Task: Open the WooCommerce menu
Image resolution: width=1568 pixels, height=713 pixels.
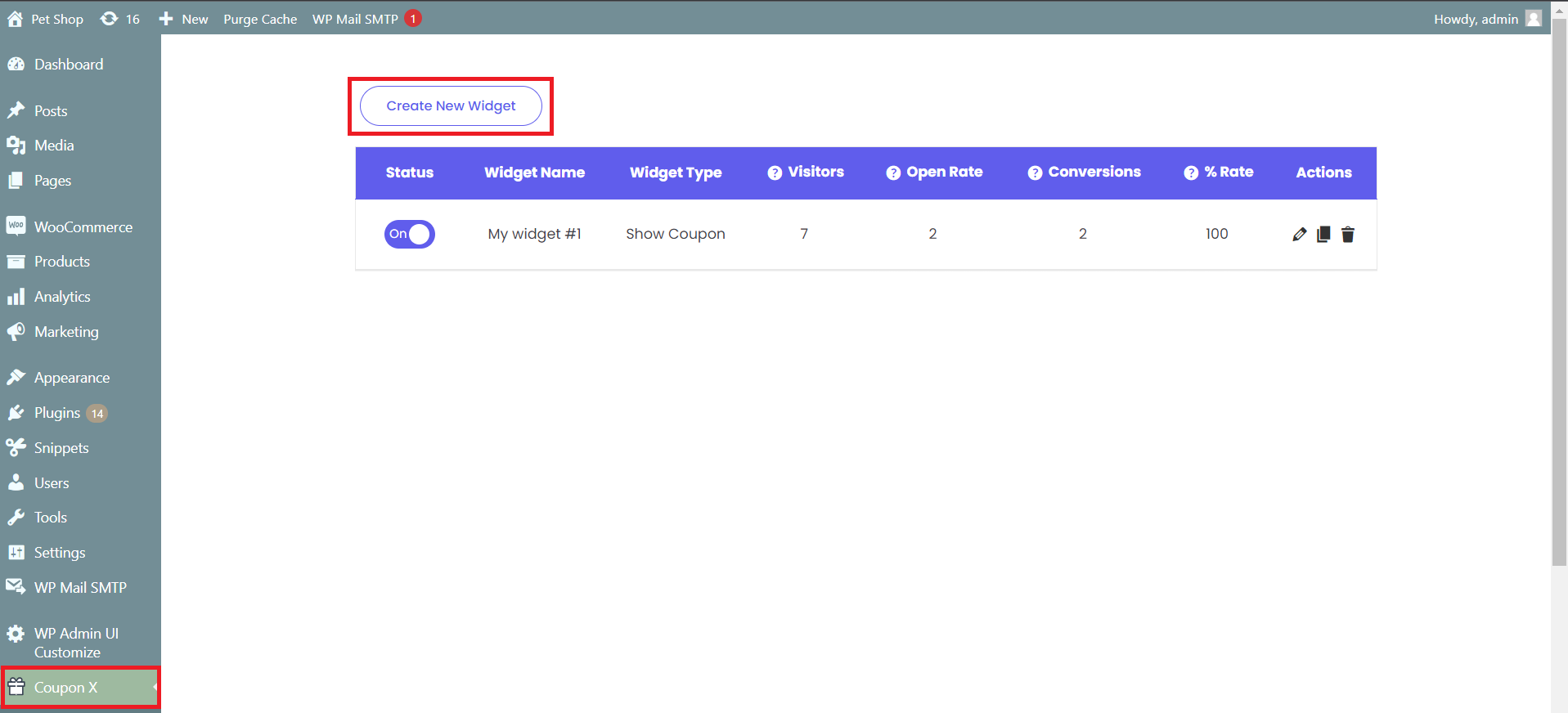Action: click(x=80, y=226)
